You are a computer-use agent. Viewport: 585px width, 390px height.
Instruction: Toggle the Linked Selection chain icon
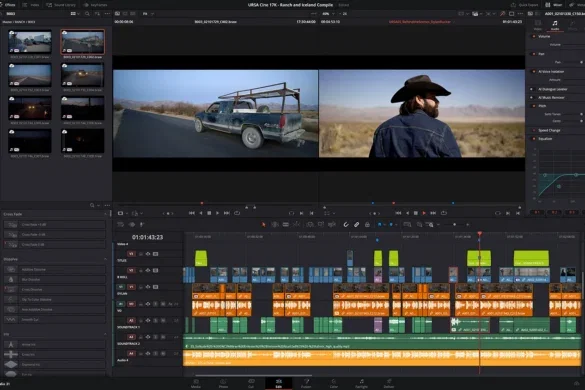pos(356,224)
